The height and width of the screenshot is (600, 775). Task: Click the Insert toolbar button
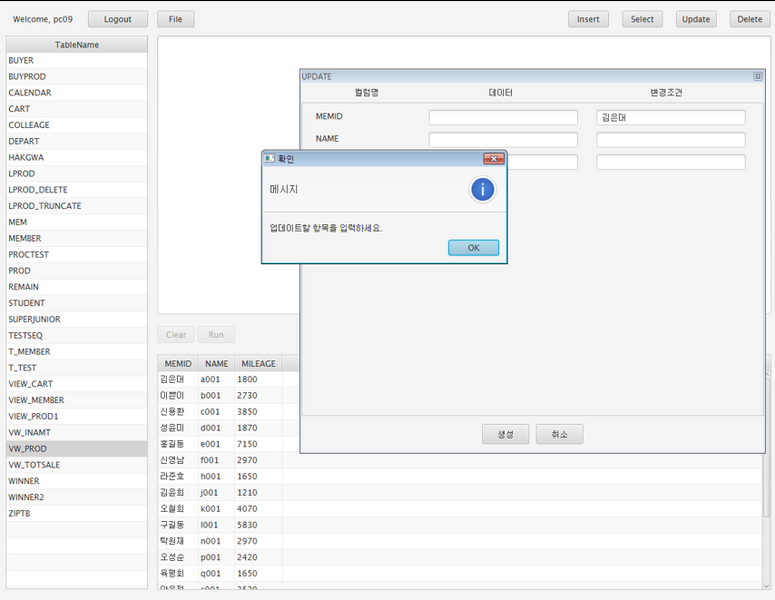(588, 19)
